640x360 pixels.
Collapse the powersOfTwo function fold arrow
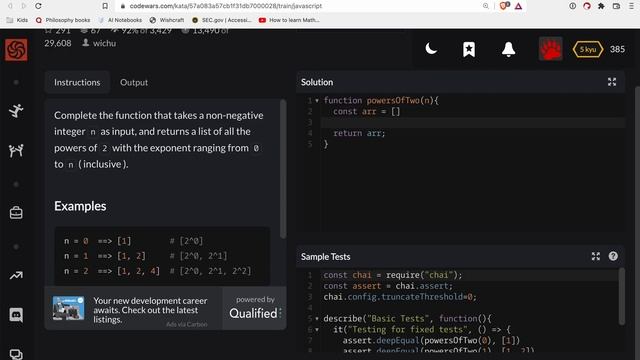[x=317, y=100]
